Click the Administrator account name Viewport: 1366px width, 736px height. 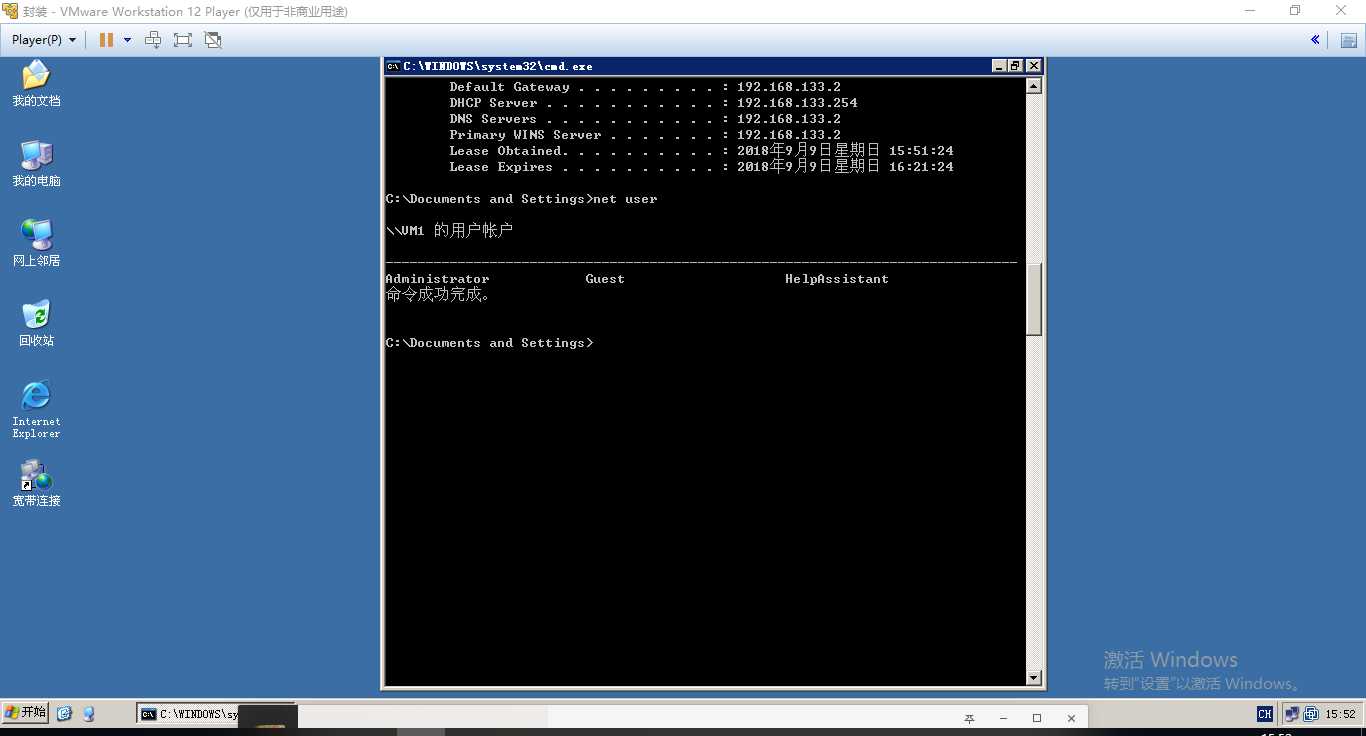pyautogui.click(x=437, y=279)
